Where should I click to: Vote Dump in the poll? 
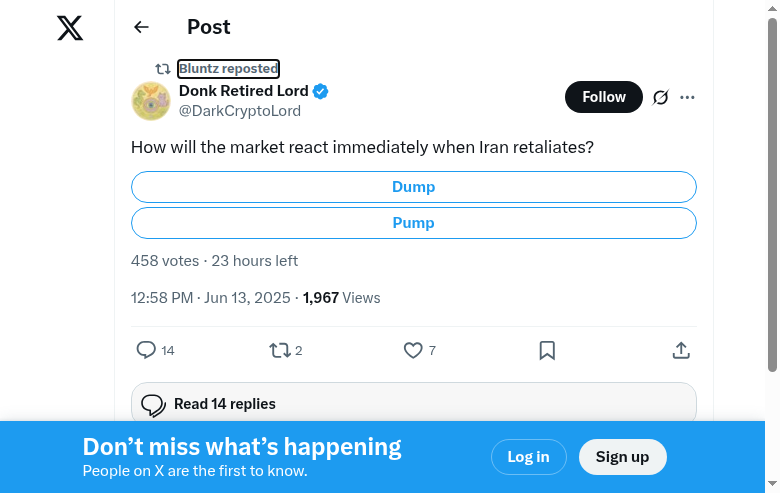point(413,187)
